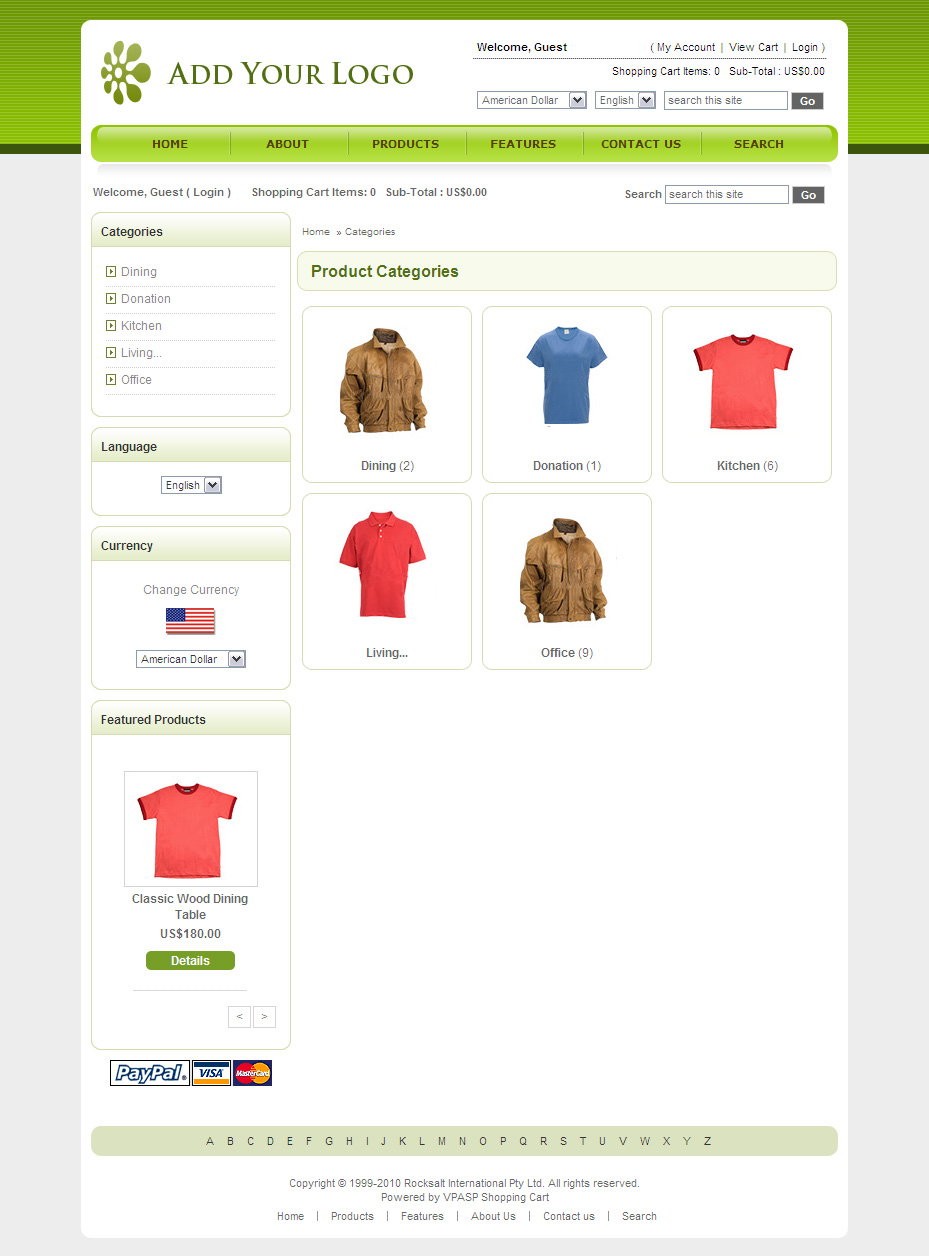This screenshot has width=929, height=1257.
Task: Open header currency dropdown American Dollar
Action: [x=532, y=100]
